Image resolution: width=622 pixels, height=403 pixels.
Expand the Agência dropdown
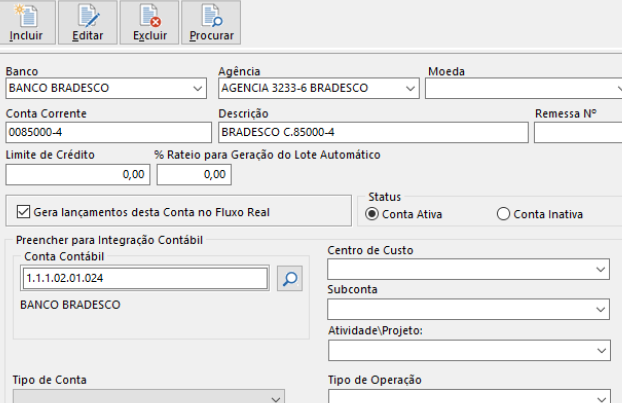pyautogui.click(x=319, y=88)
